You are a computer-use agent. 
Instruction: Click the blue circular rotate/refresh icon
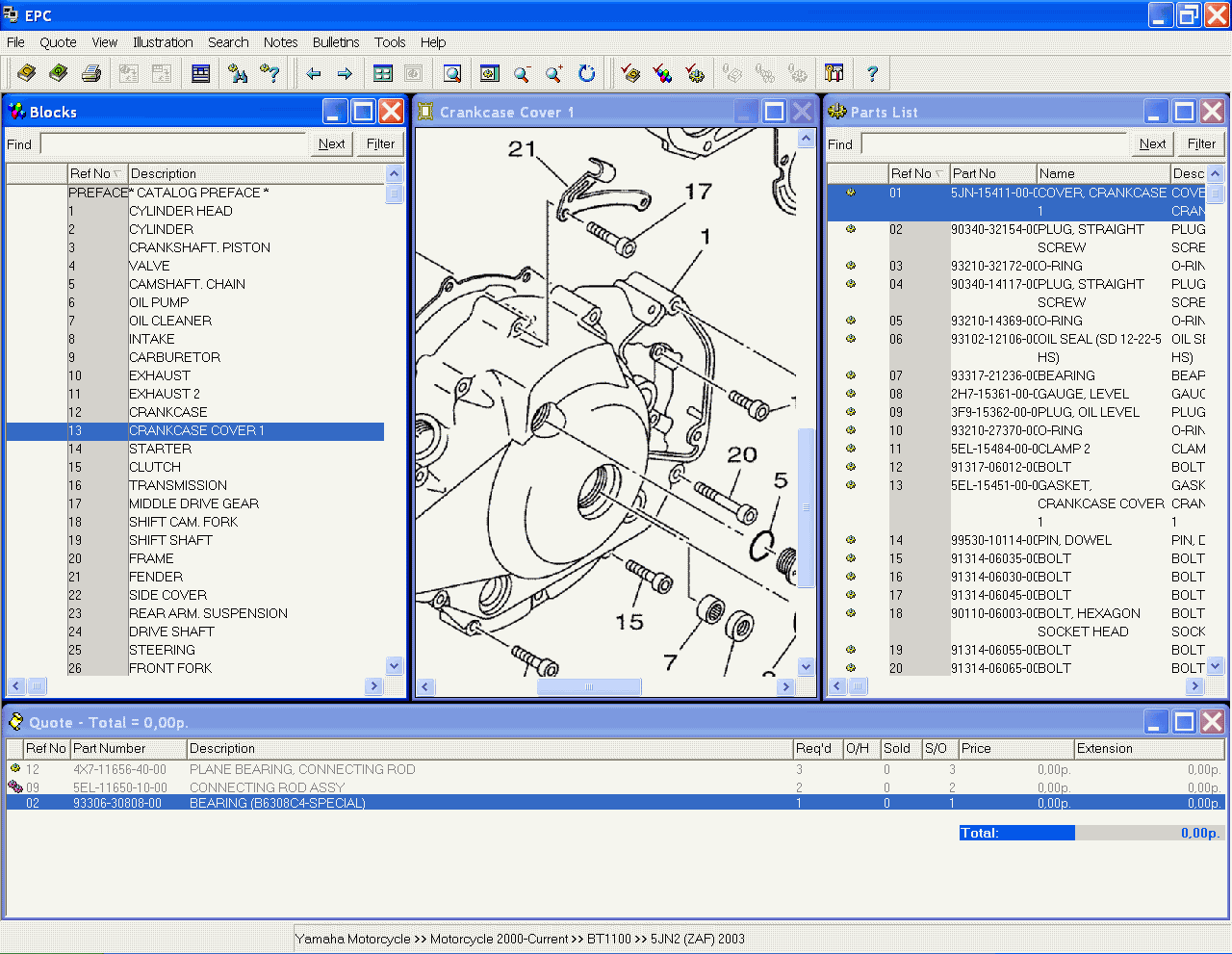tap(587, 73)
